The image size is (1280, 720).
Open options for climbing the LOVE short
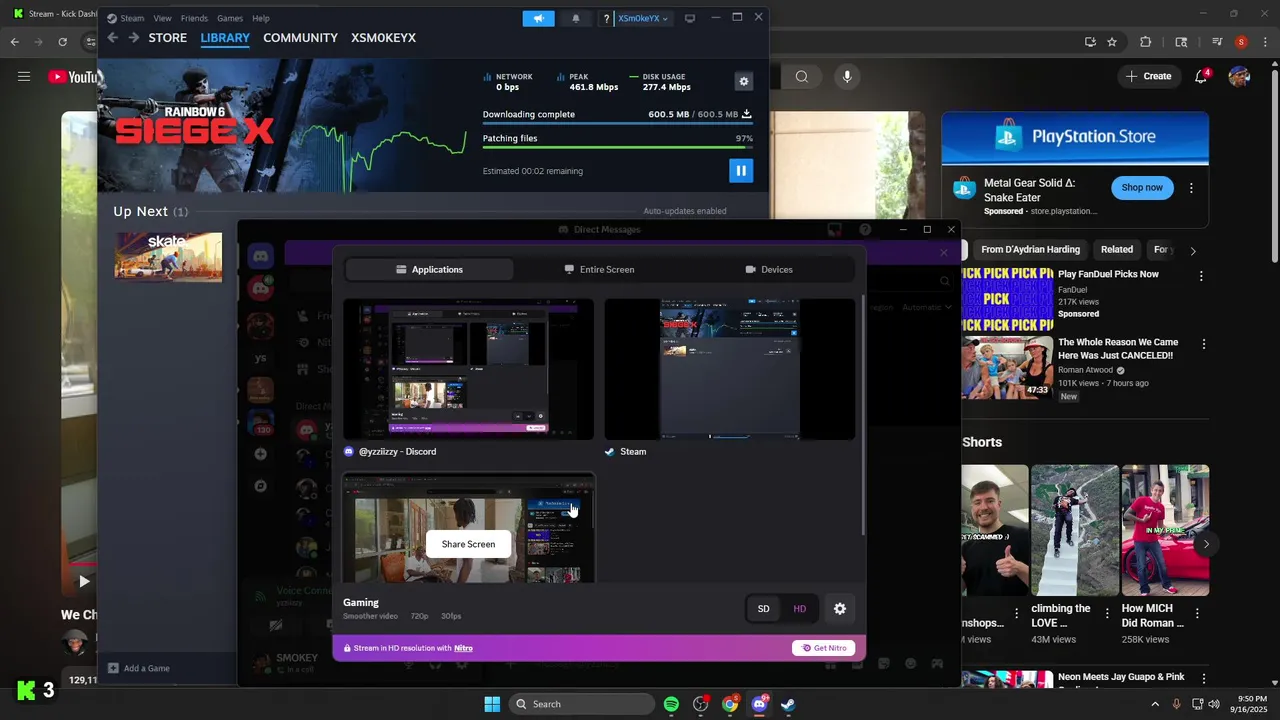[x=1106, y=613]
